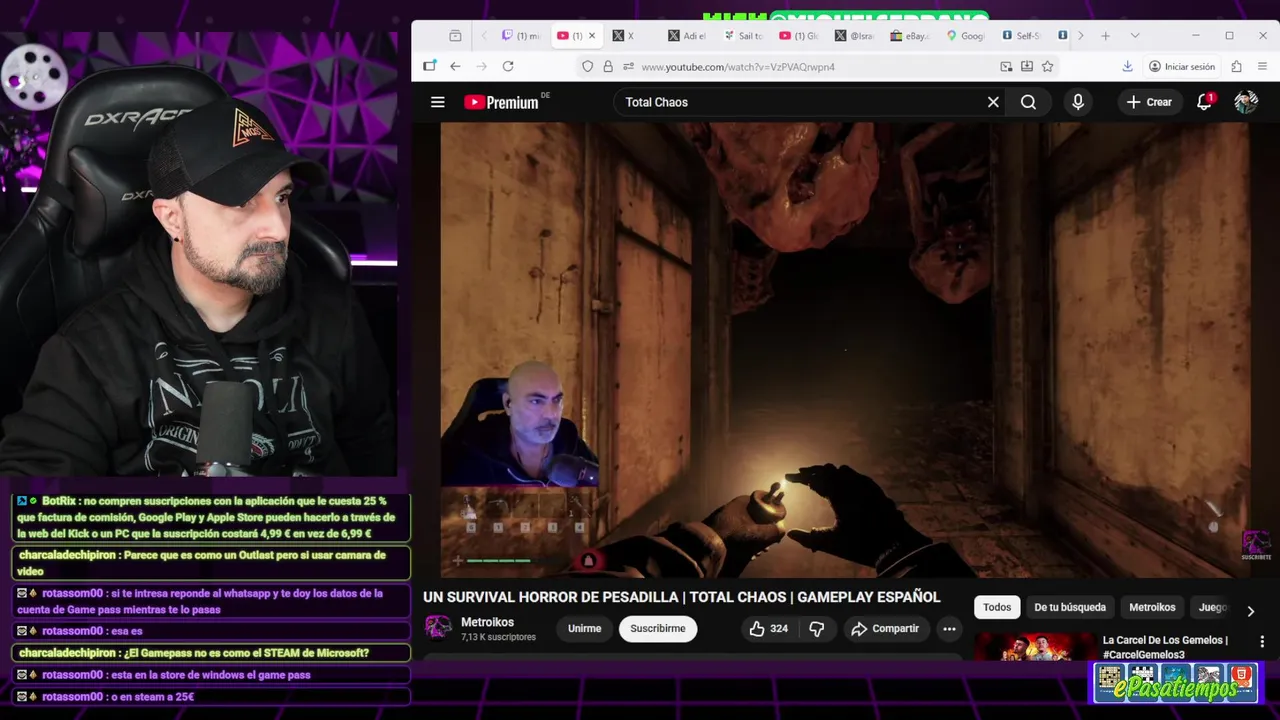Click the Total Chaos video player
The height and width of the screenshot is (720, 1280).
(845, 350)
